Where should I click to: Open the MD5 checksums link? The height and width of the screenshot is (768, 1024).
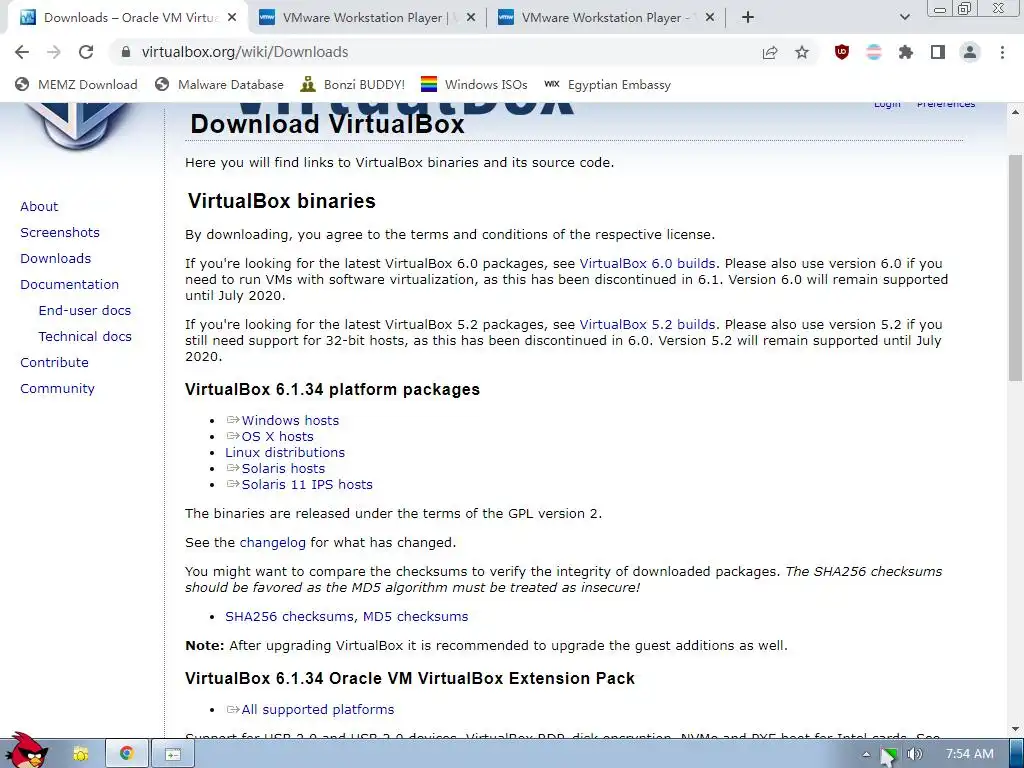click(415, 616)
